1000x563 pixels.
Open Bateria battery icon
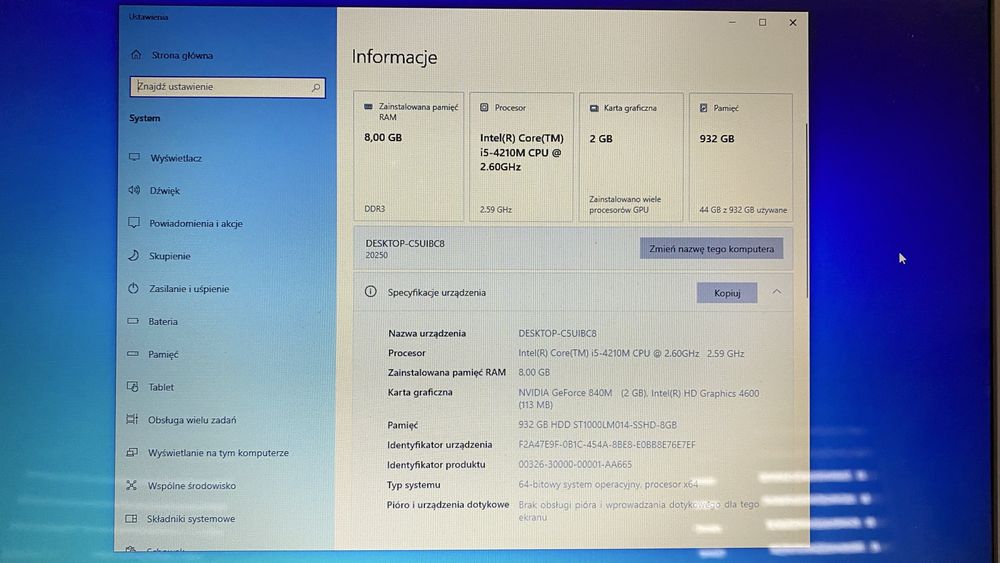pyautogui.click(x=133, y=321)
